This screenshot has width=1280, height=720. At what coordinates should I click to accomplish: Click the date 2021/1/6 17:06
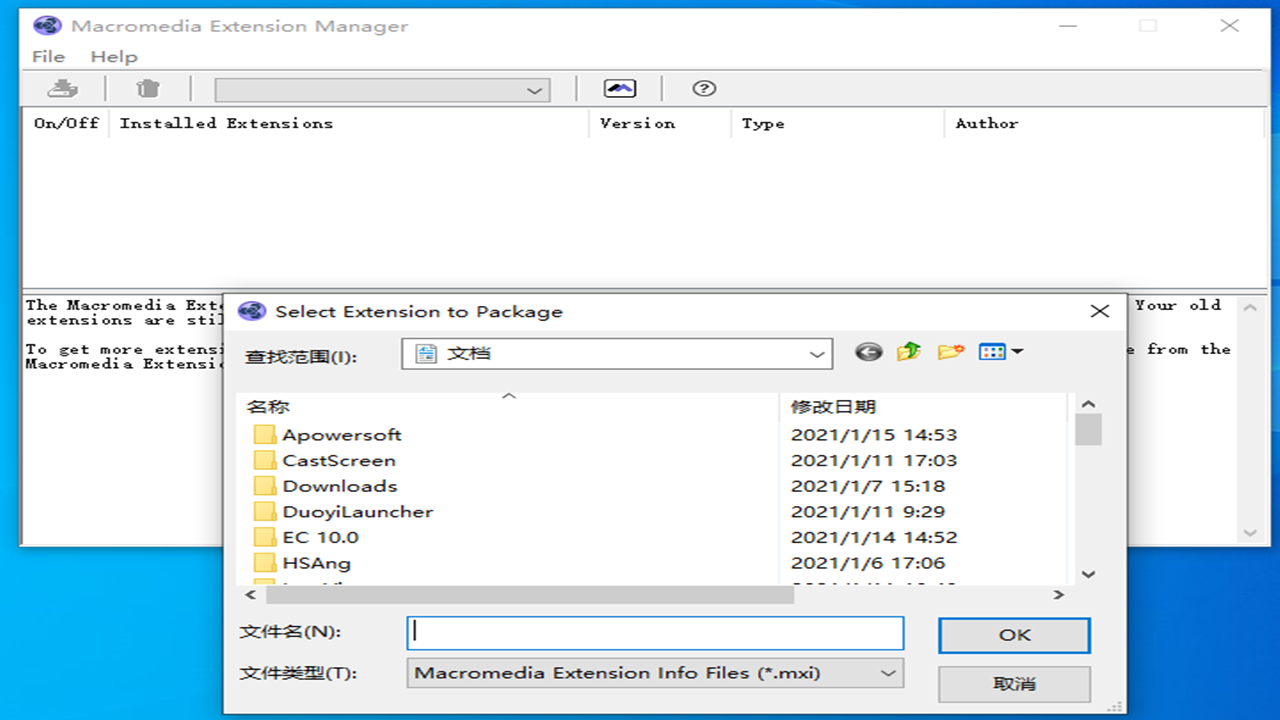point(868,564)
